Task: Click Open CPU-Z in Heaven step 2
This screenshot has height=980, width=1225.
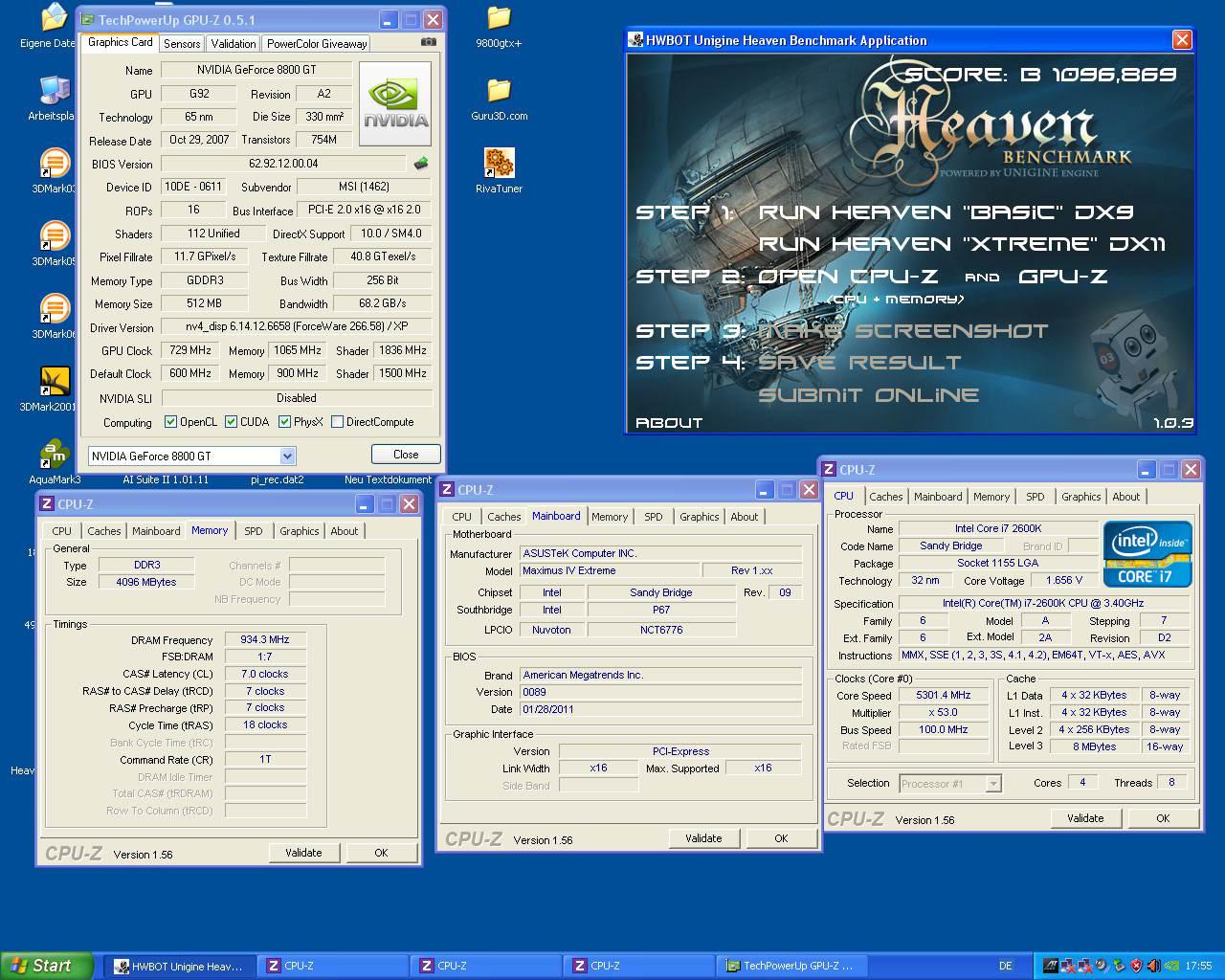Action: pos(849,277)
